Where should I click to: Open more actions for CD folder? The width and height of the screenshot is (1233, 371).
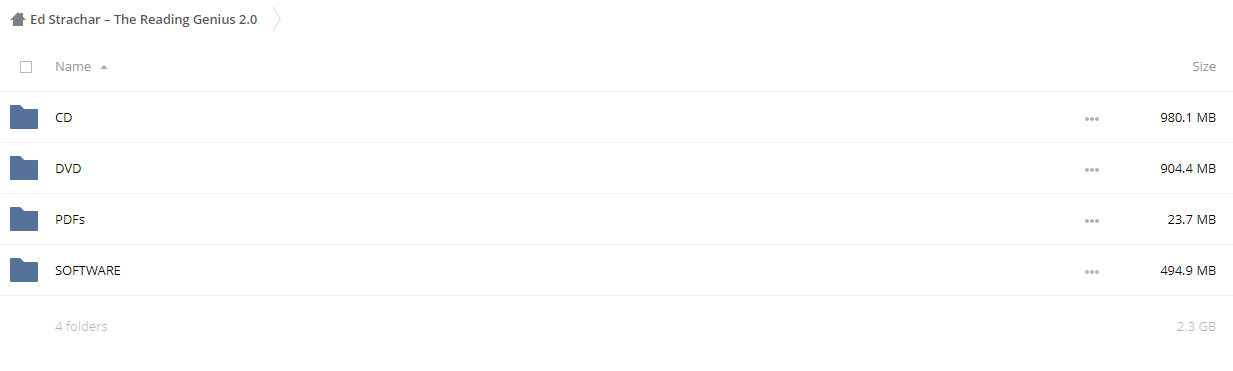pos(1091,118)
